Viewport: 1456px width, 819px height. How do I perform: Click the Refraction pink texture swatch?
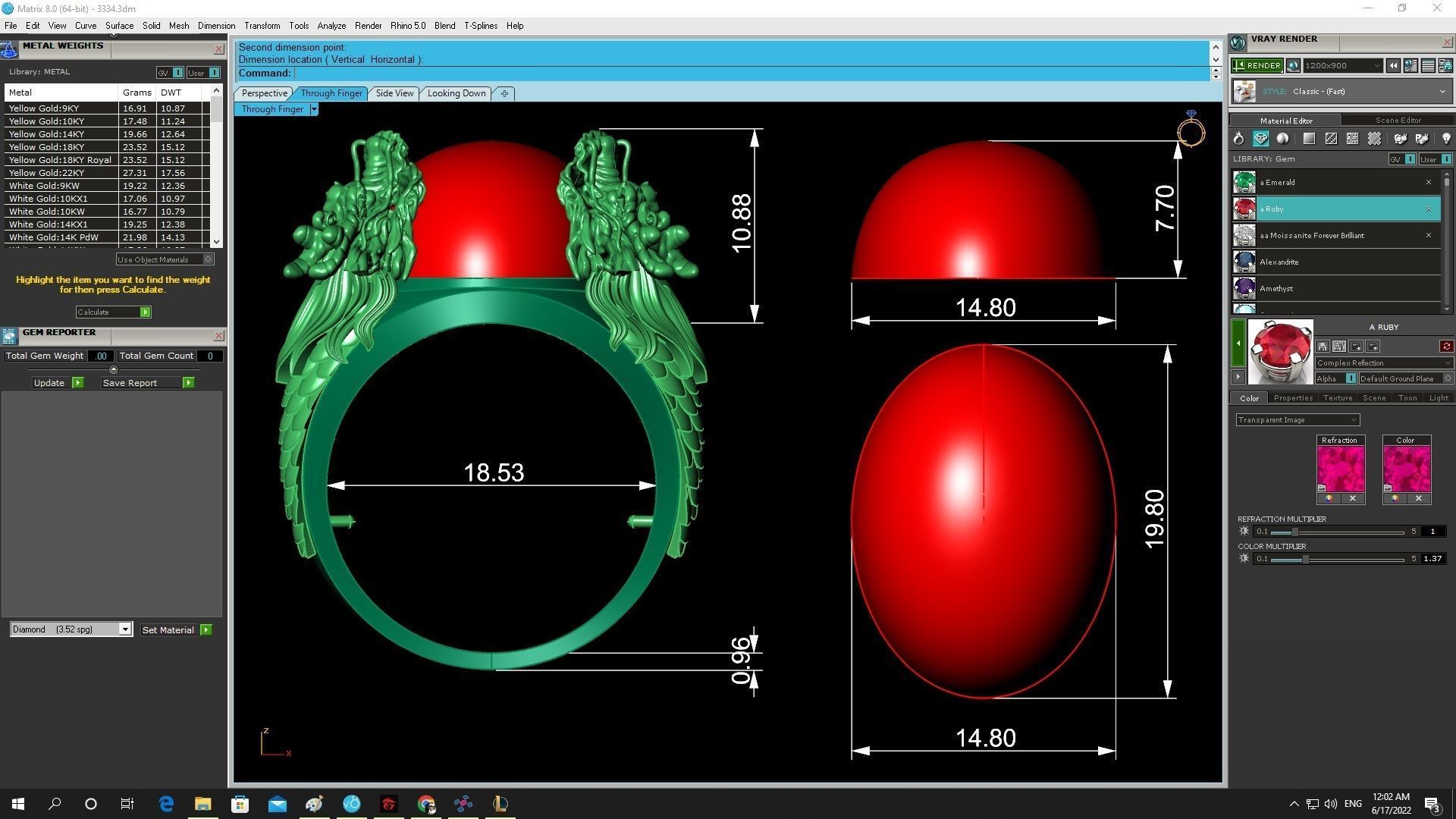tap(1341, 469)
